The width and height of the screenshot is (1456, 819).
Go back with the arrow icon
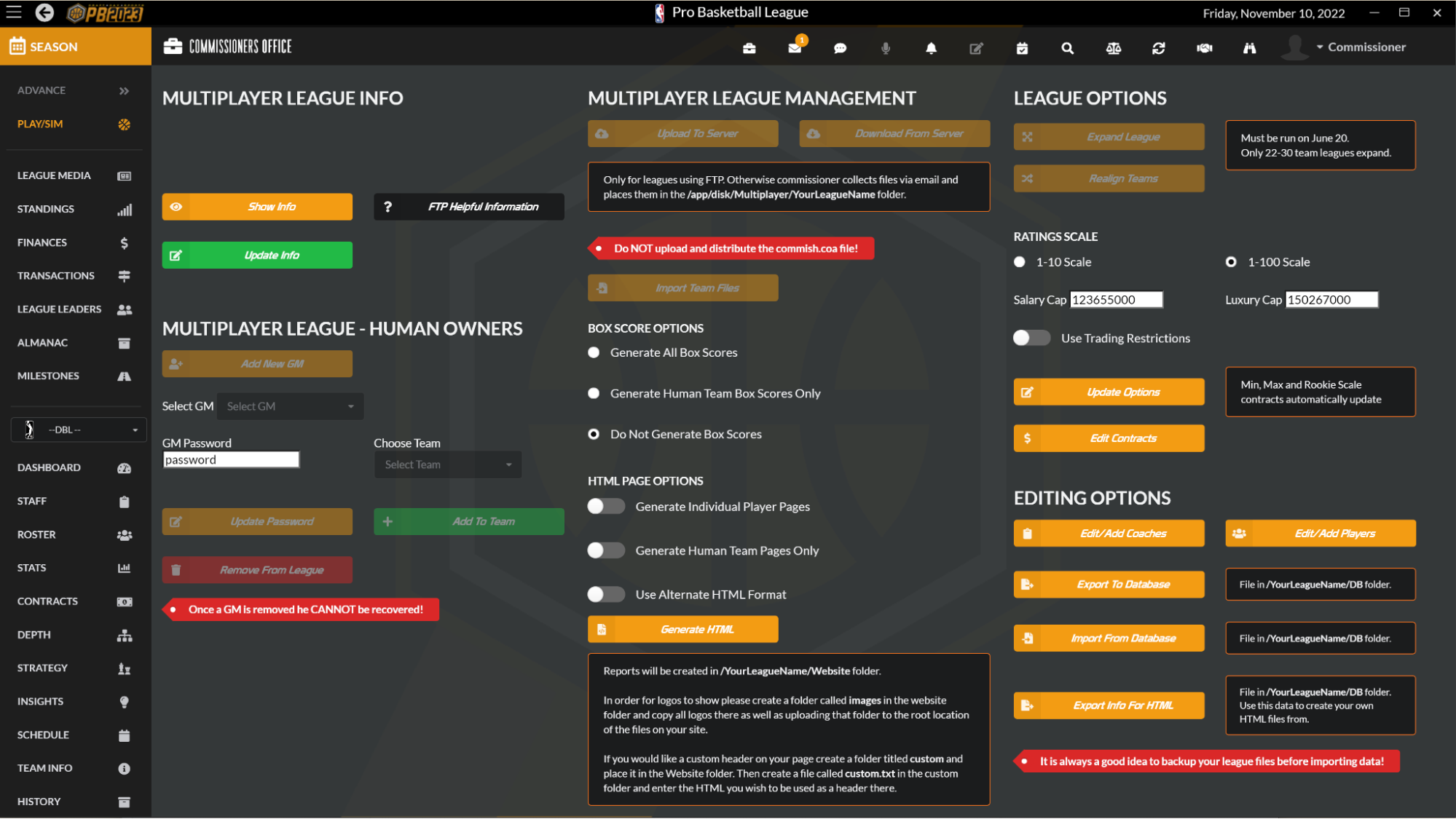[44, 12]
